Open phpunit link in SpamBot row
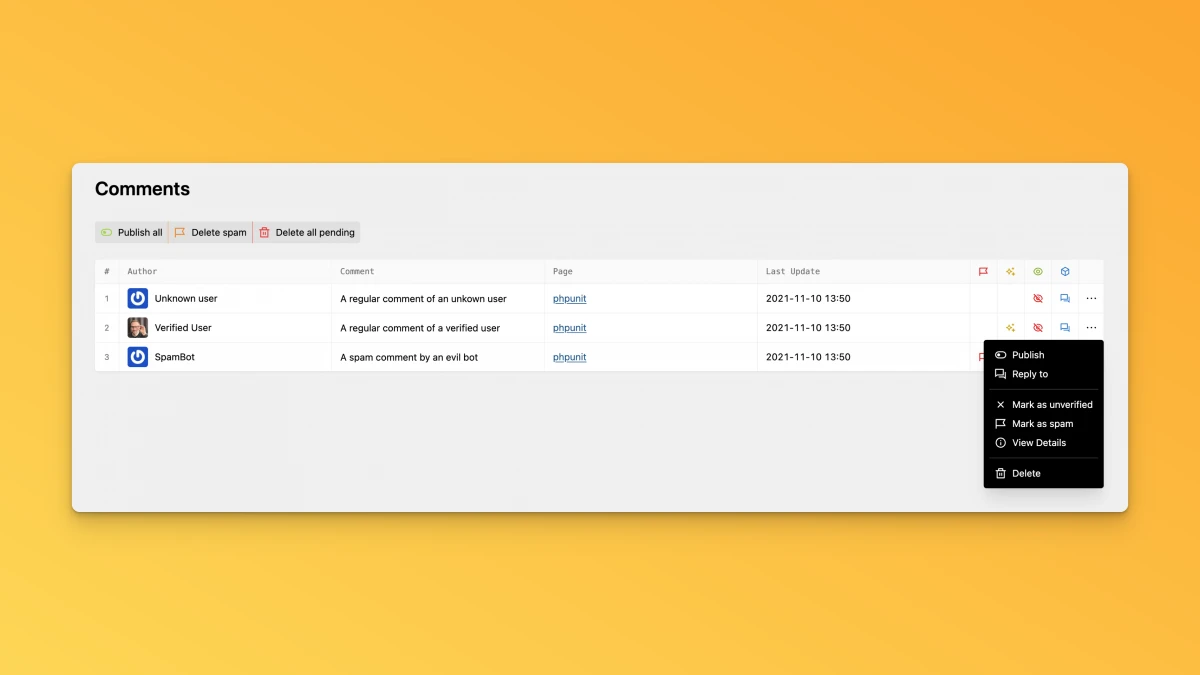This screenshot has height=675, width=1200. point(570,357)
